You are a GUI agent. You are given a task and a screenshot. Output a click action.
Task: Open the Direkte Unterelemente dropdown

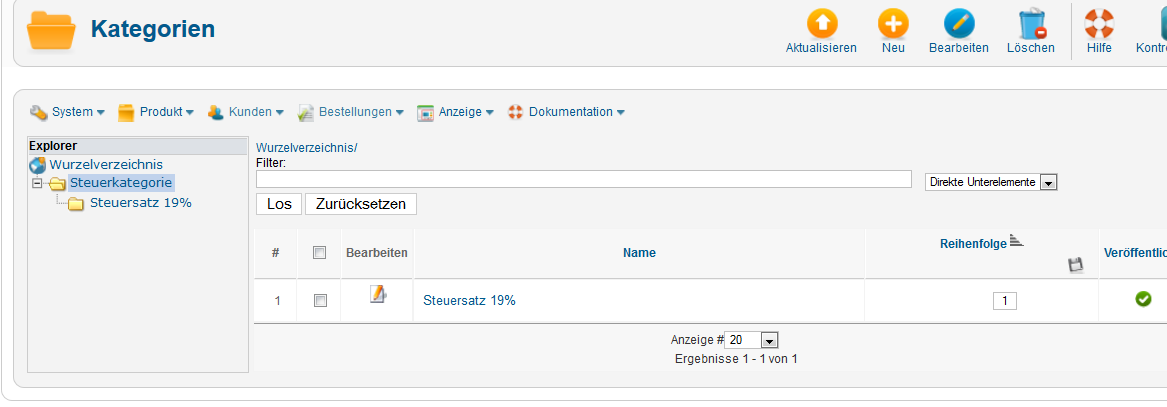(x=1048, y=183)
